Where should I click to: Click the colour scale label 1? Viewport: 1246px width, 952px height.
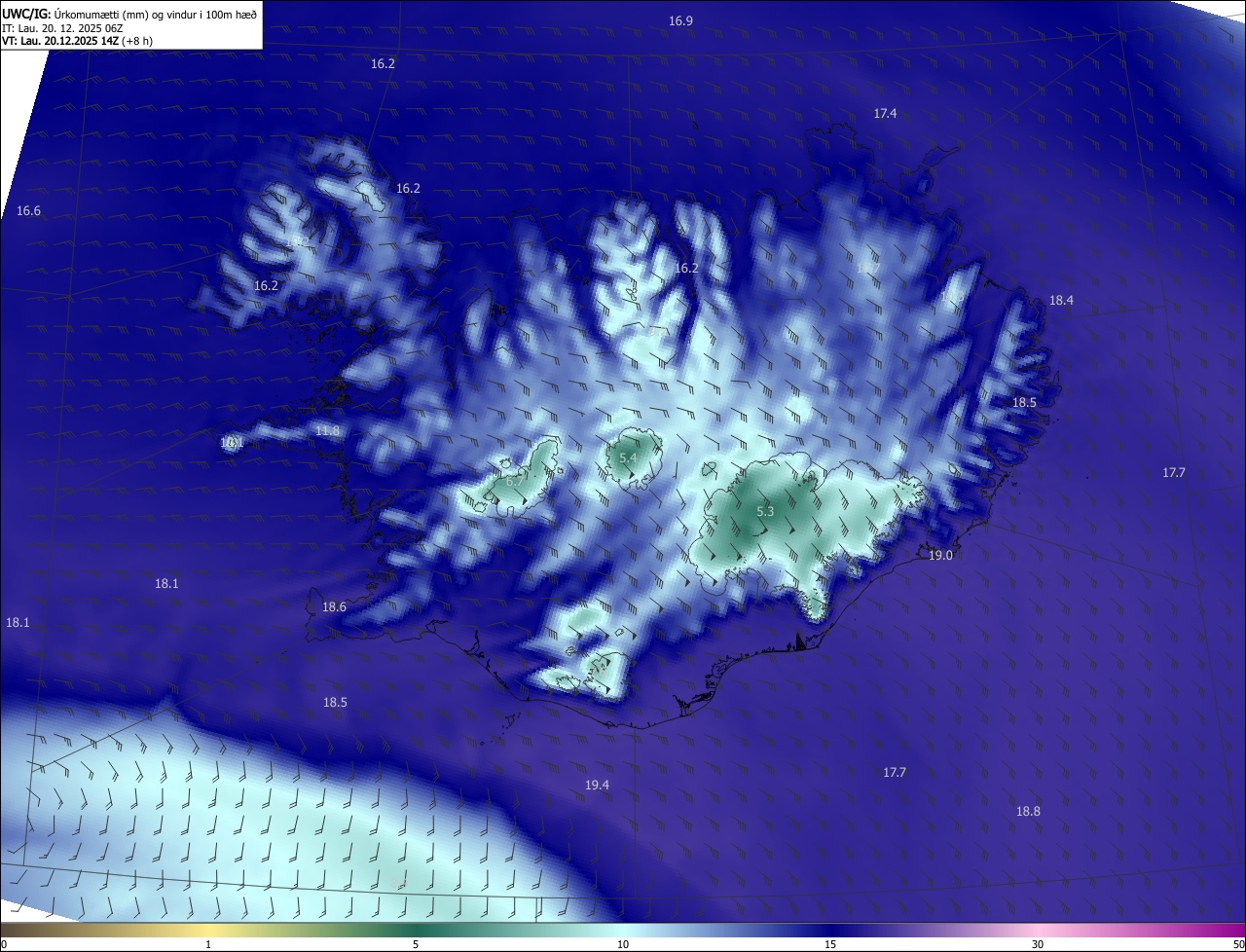(208, 945)
